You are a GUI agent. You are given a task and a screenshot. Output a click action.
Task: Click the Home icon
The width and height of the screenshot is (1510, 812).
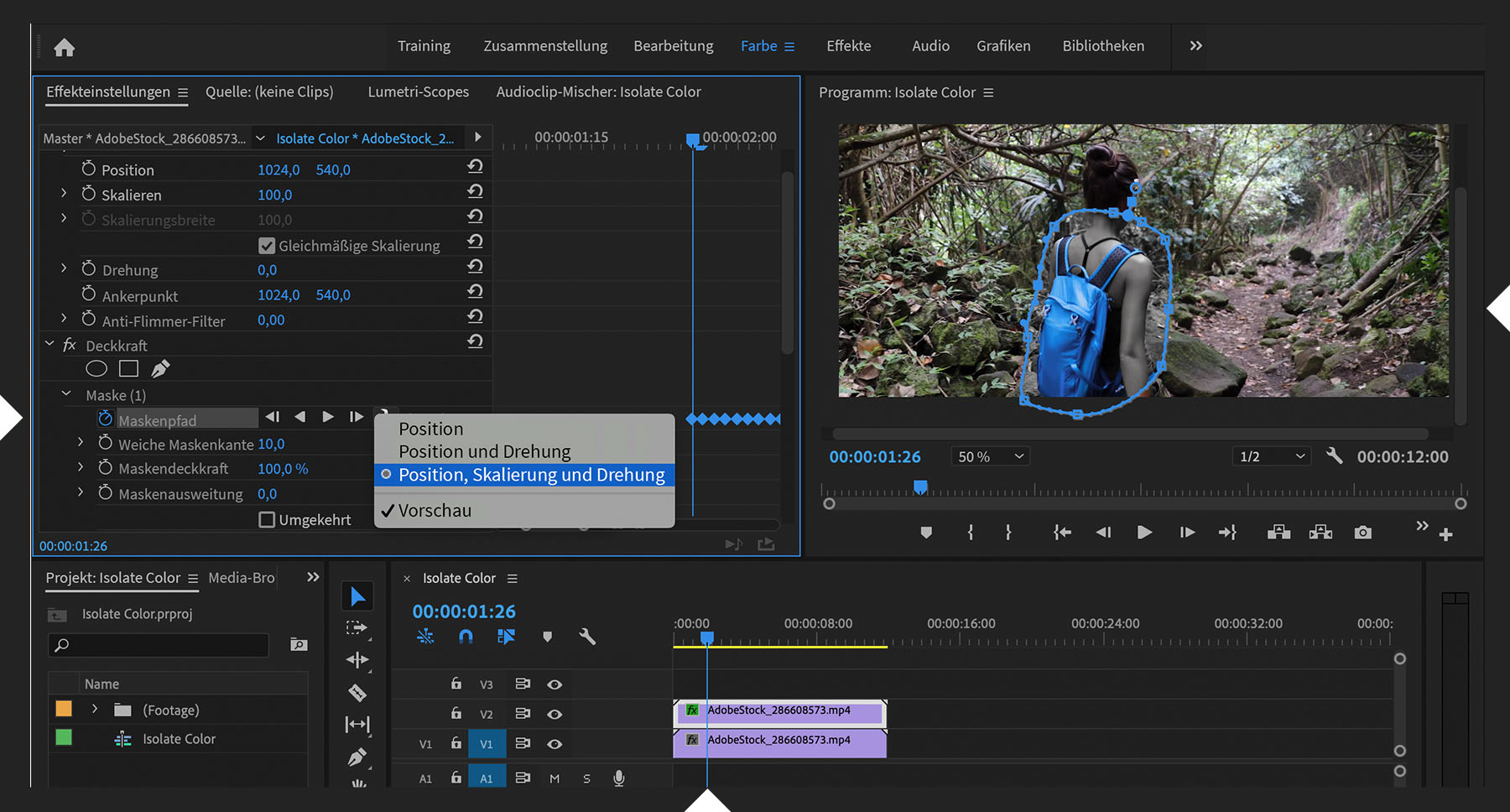click(x=65, y=48)
